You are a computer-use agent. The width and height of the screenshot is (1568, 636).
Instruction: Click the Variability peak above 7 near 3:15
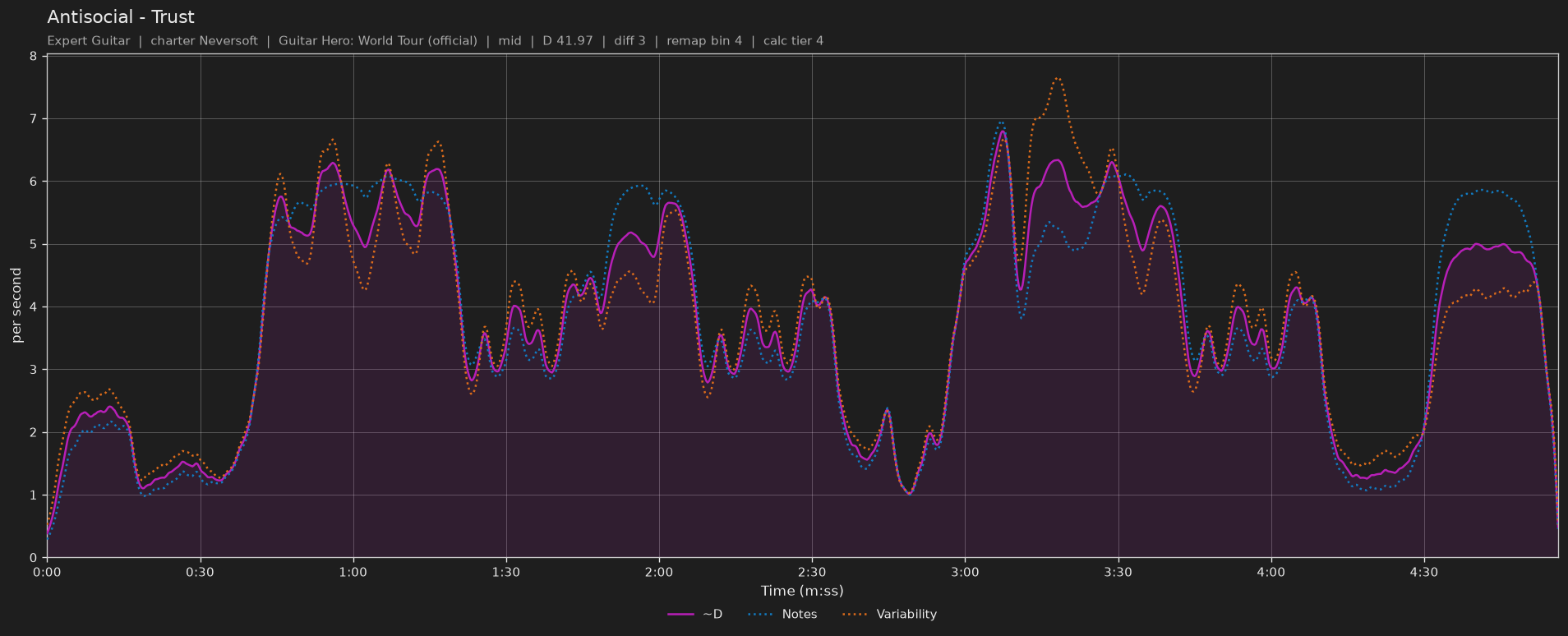coord(1058,79)
